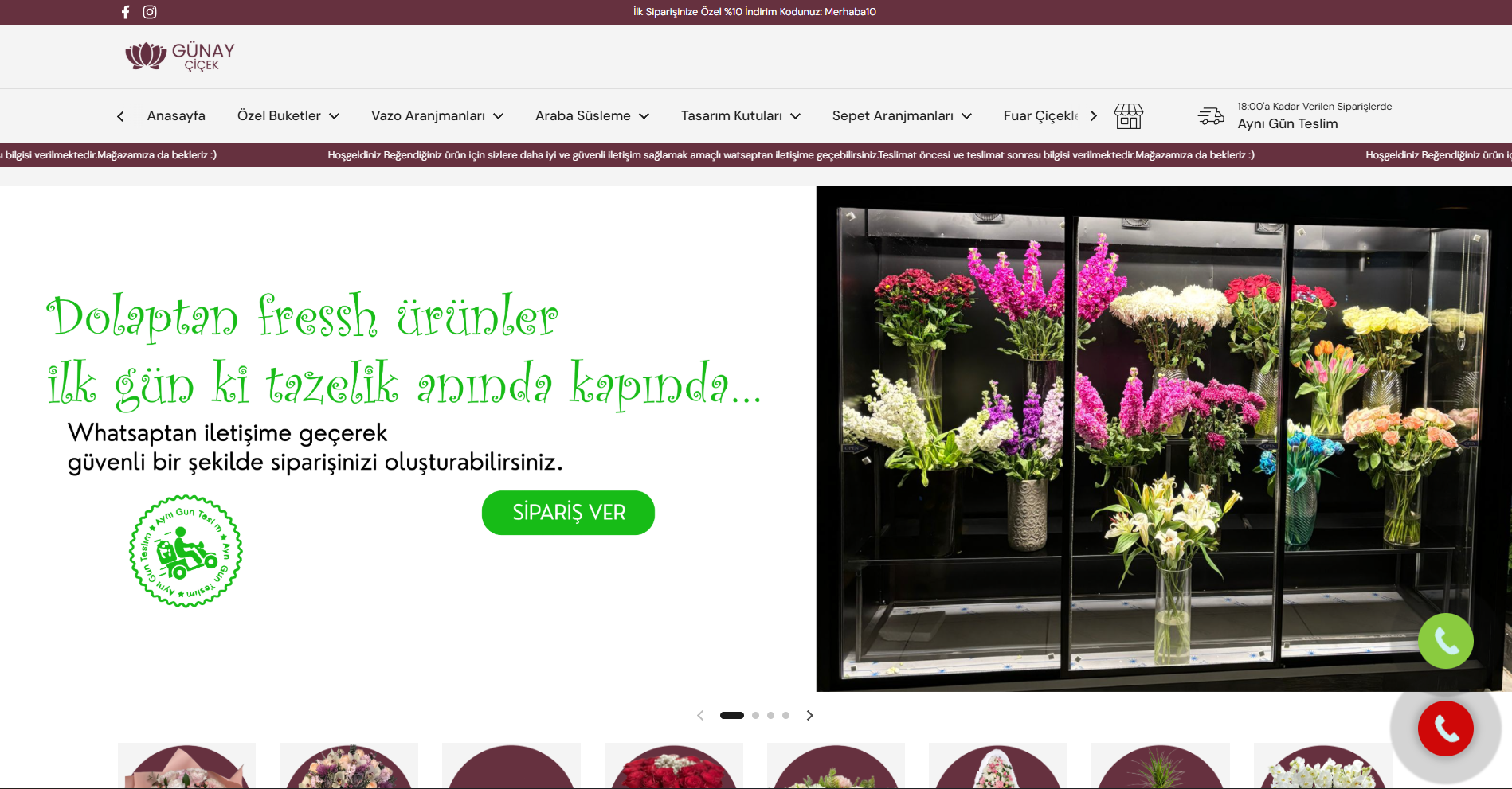Viewport: 1512px width, 789px height.
Task: Click the green phone call button
Action: pyautogui.click(x=1446, y=641)
